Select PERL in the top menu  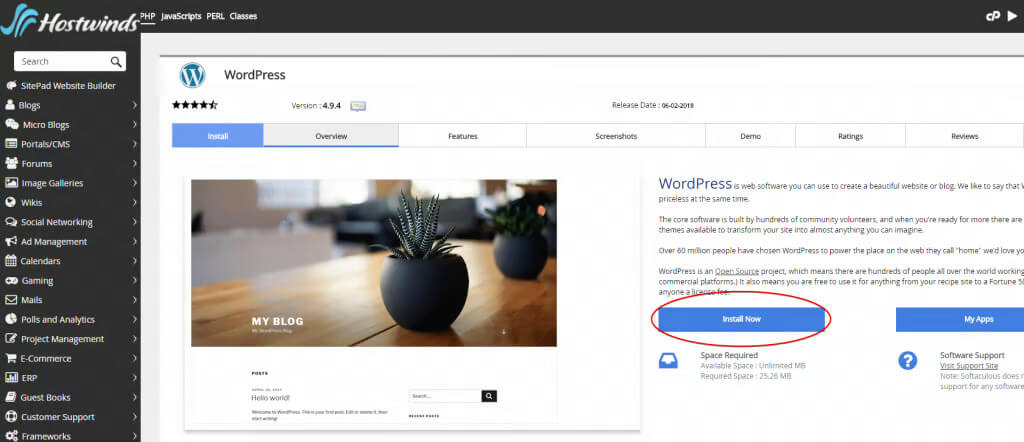tap(216, 16)
